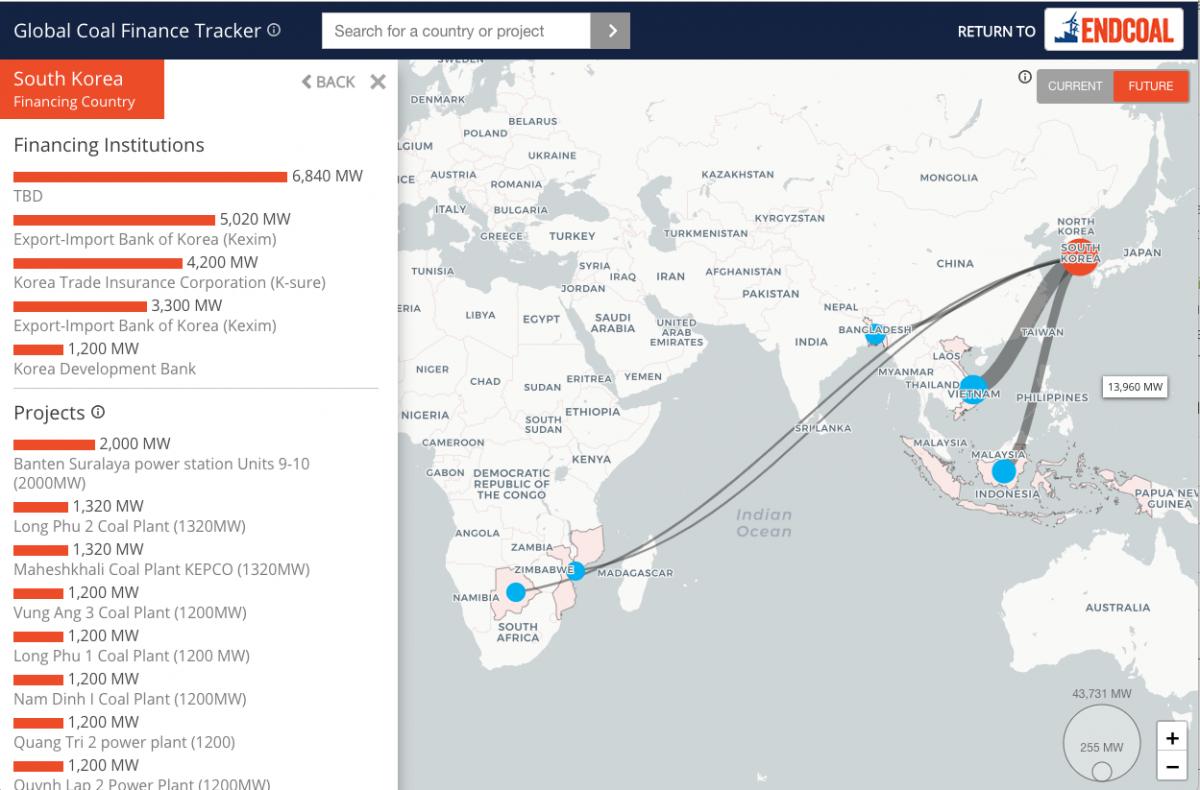Click the Mongolia label on the map

[949, 177]
